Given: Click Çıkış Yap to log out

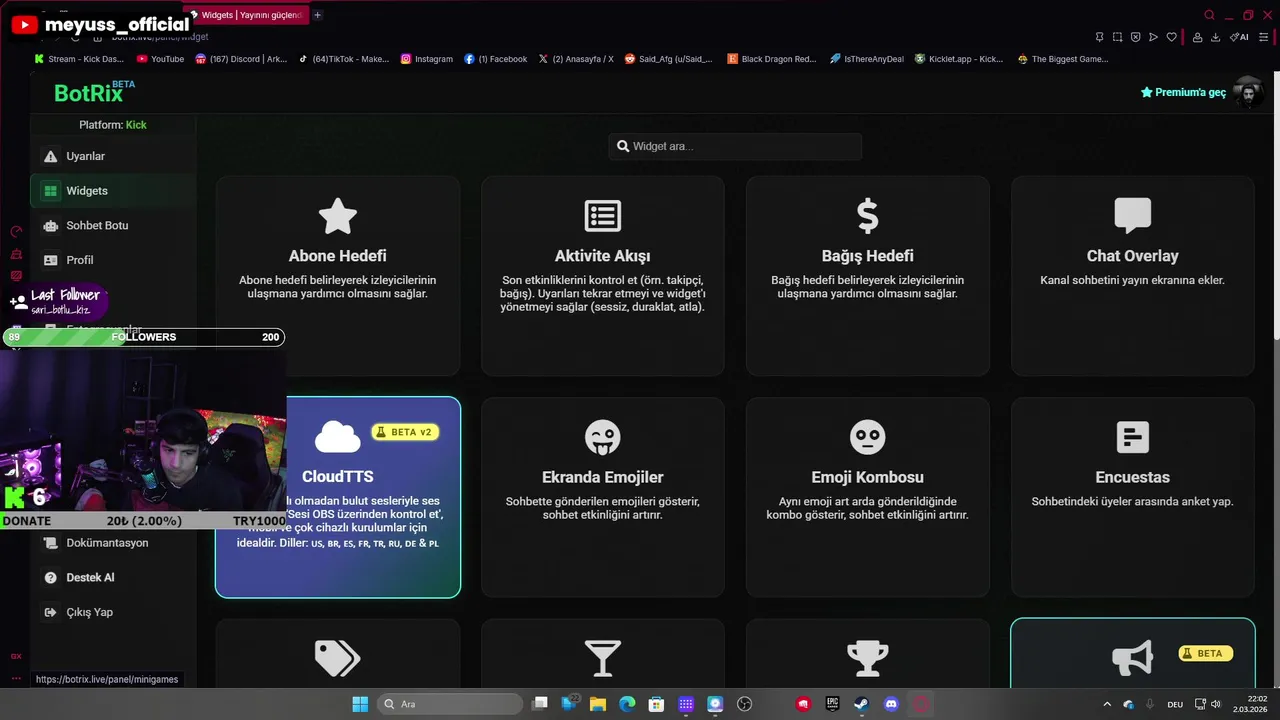Looking at the screenshot, I should pos(113,612).
